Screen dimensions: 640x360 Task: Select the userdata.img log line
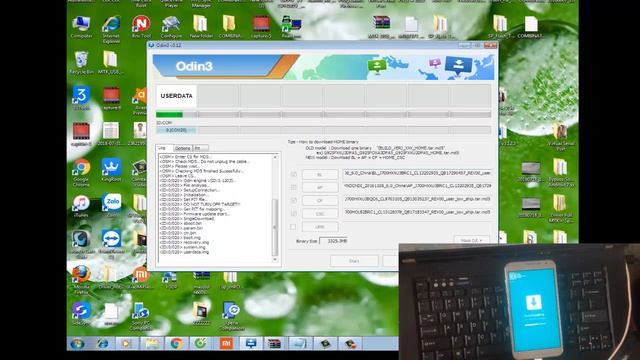click(184, 252)
